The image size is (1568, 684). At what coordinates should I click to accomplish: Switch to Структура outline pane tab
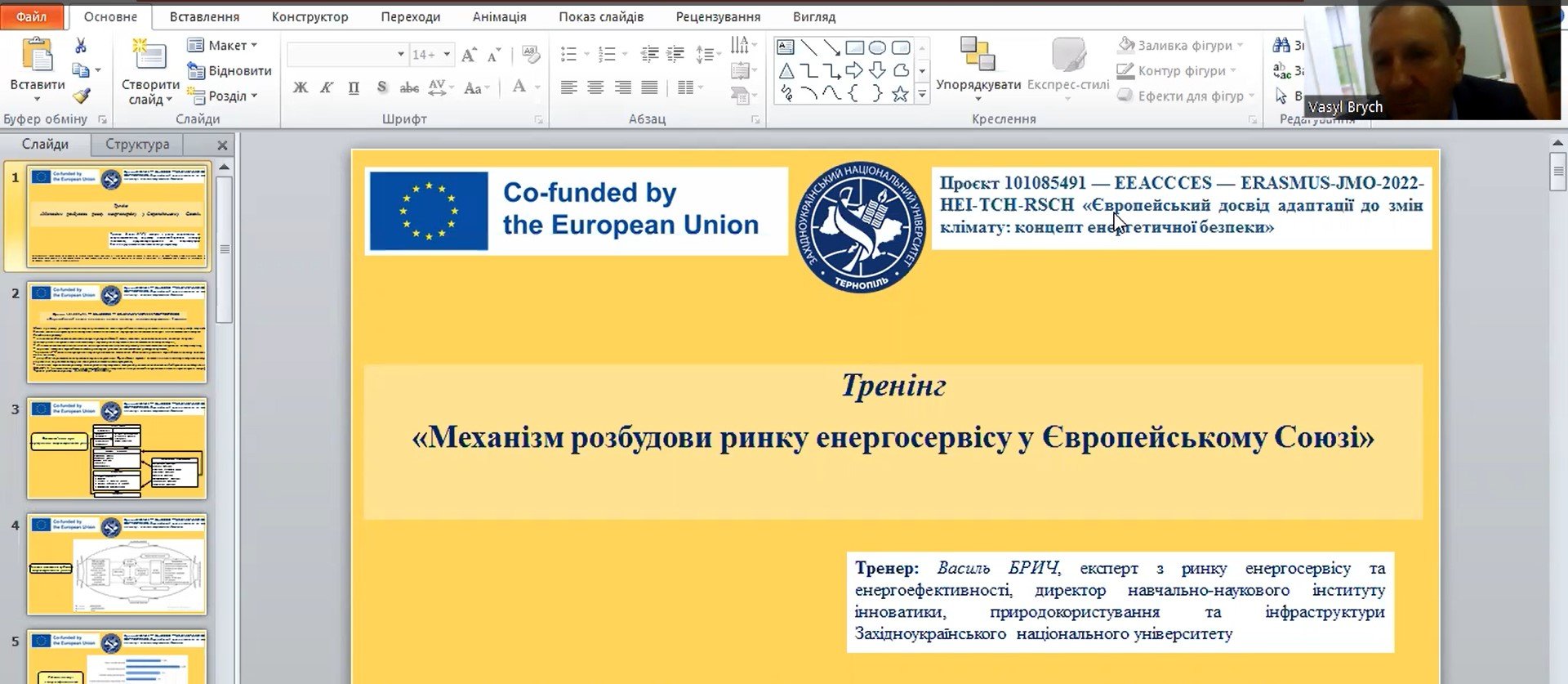pyautogui.click(x=137, y=144)
